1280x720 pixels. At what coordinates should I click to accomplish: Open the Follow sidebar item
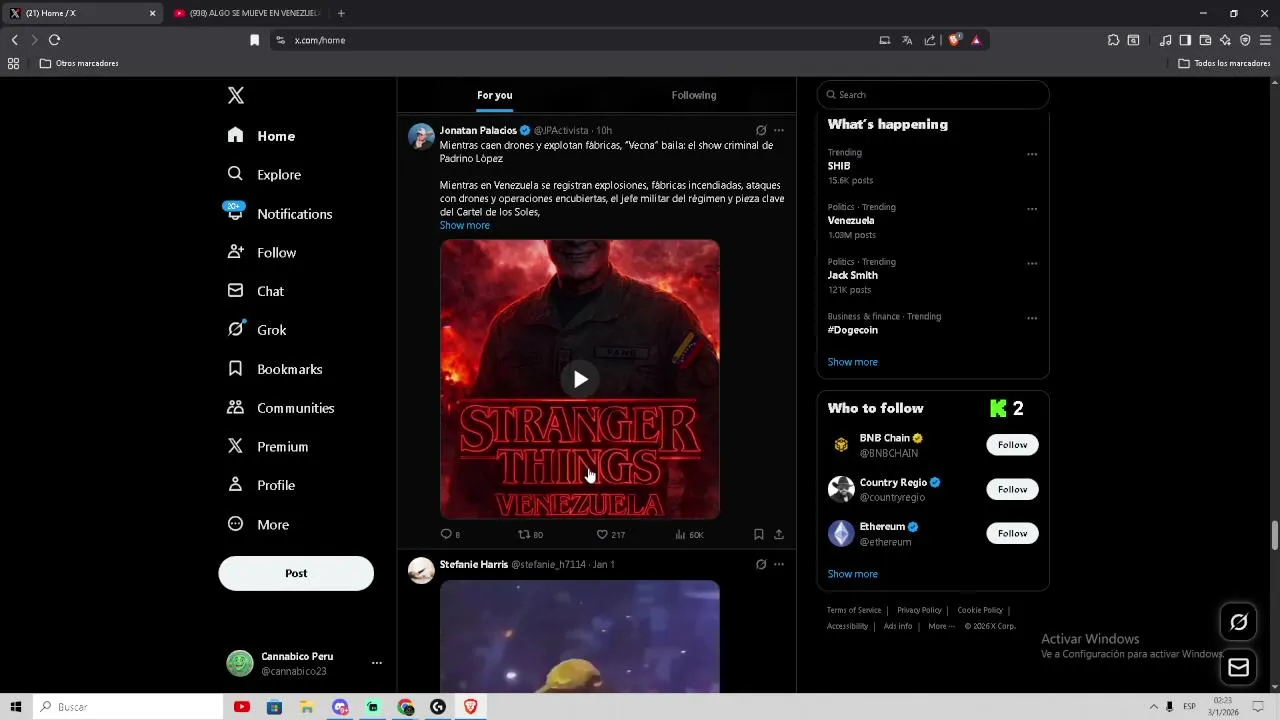(x=262, y=253)
